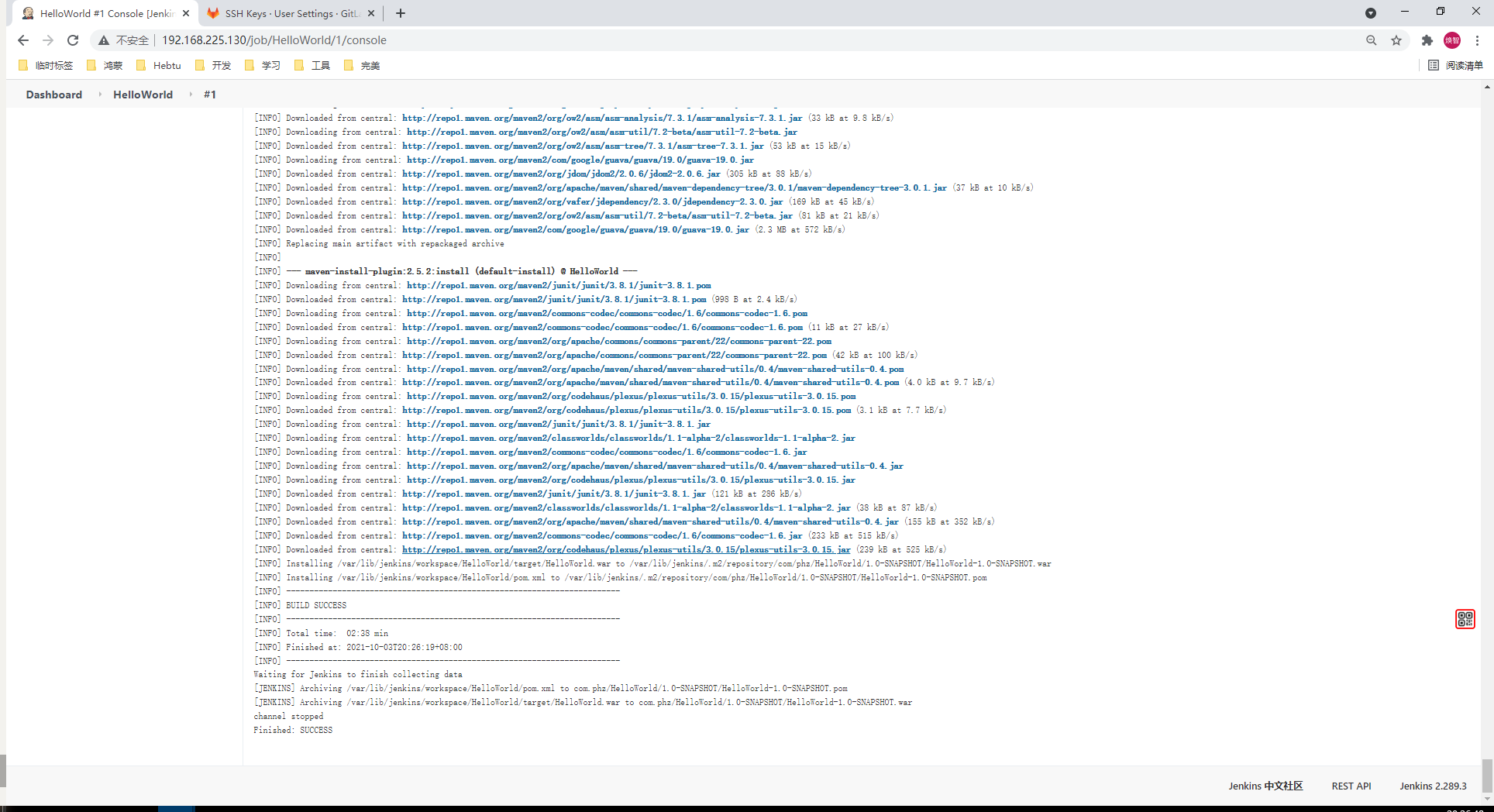Screen dimensions: 1494x812
Task: Expand HelloWorld breadcrumb arrow menu
Action: click(190, 95)
